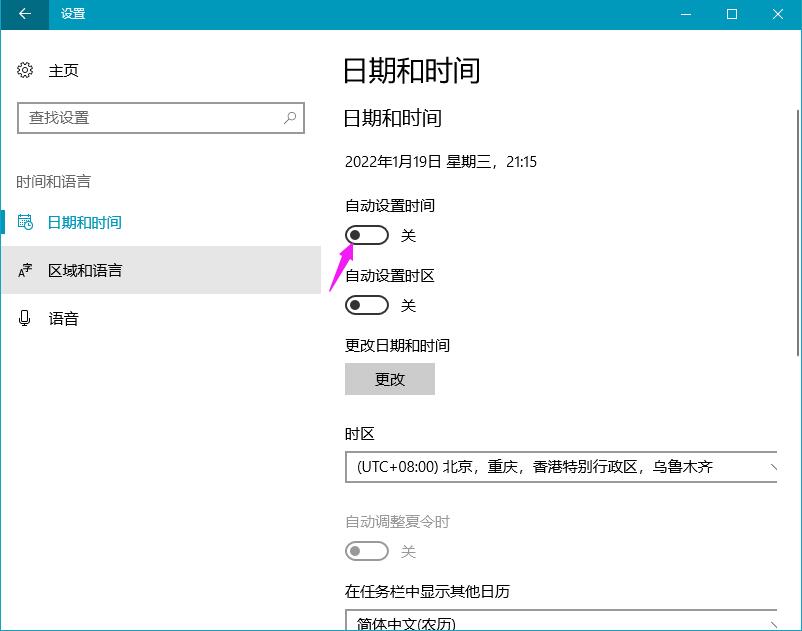Click the microphone icon beside 语音

[25, 318]
